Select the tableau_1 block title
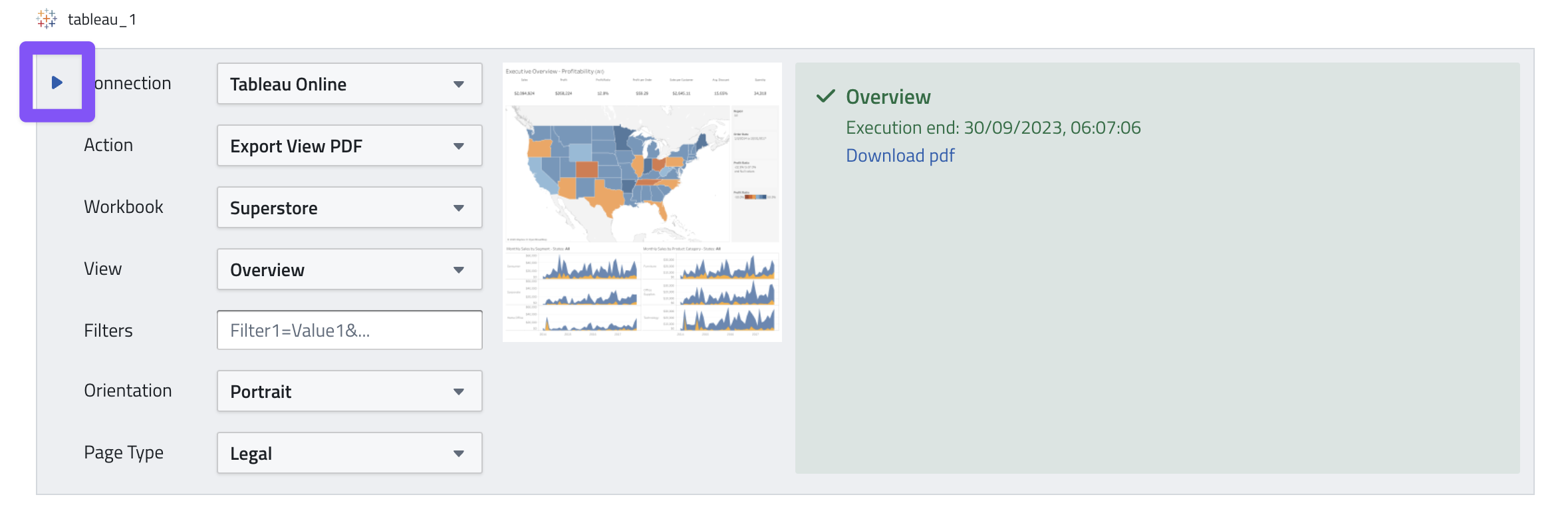 102,19
